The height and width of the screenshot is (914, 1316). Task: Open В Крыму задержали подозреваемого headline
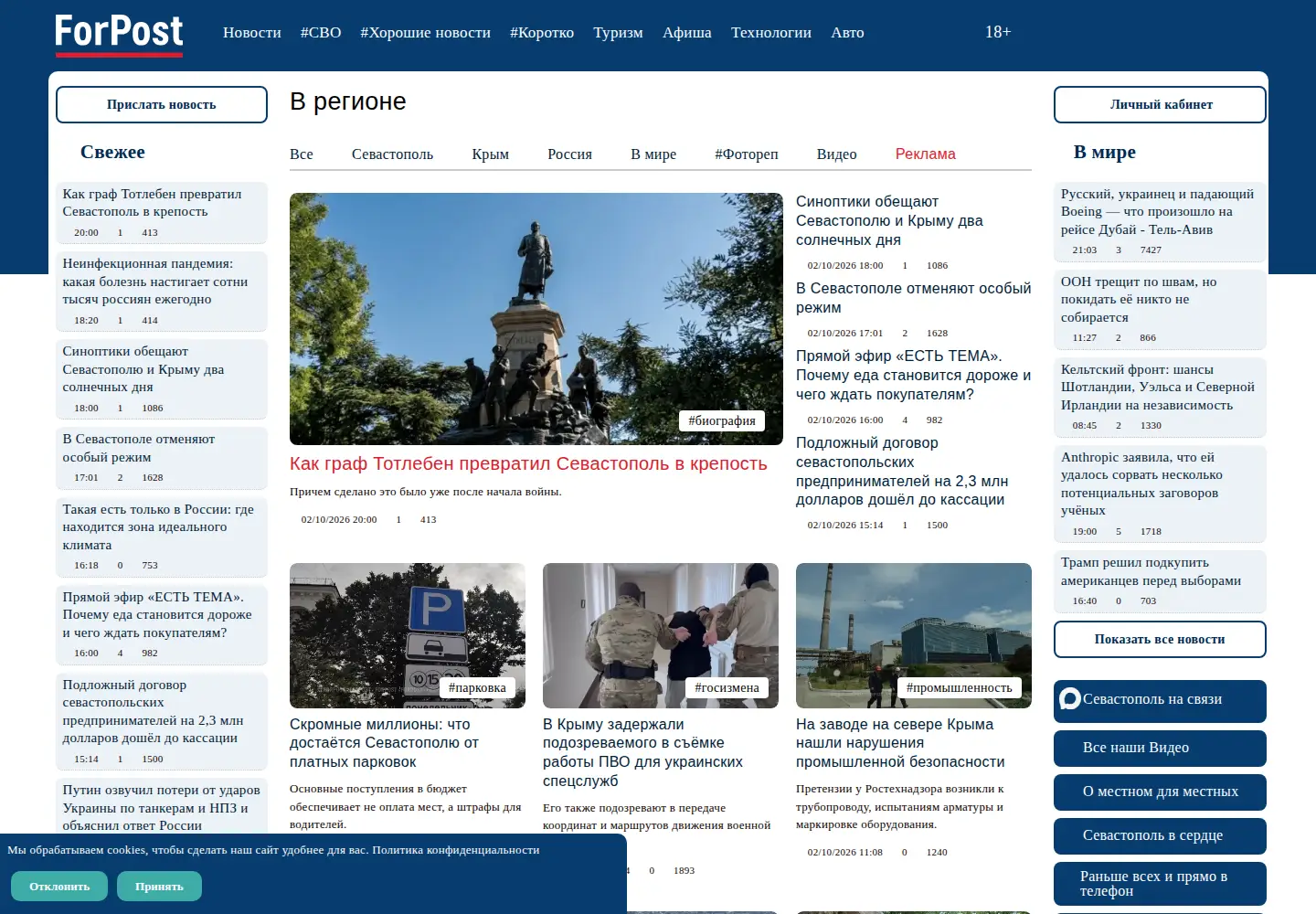point(642,752)
